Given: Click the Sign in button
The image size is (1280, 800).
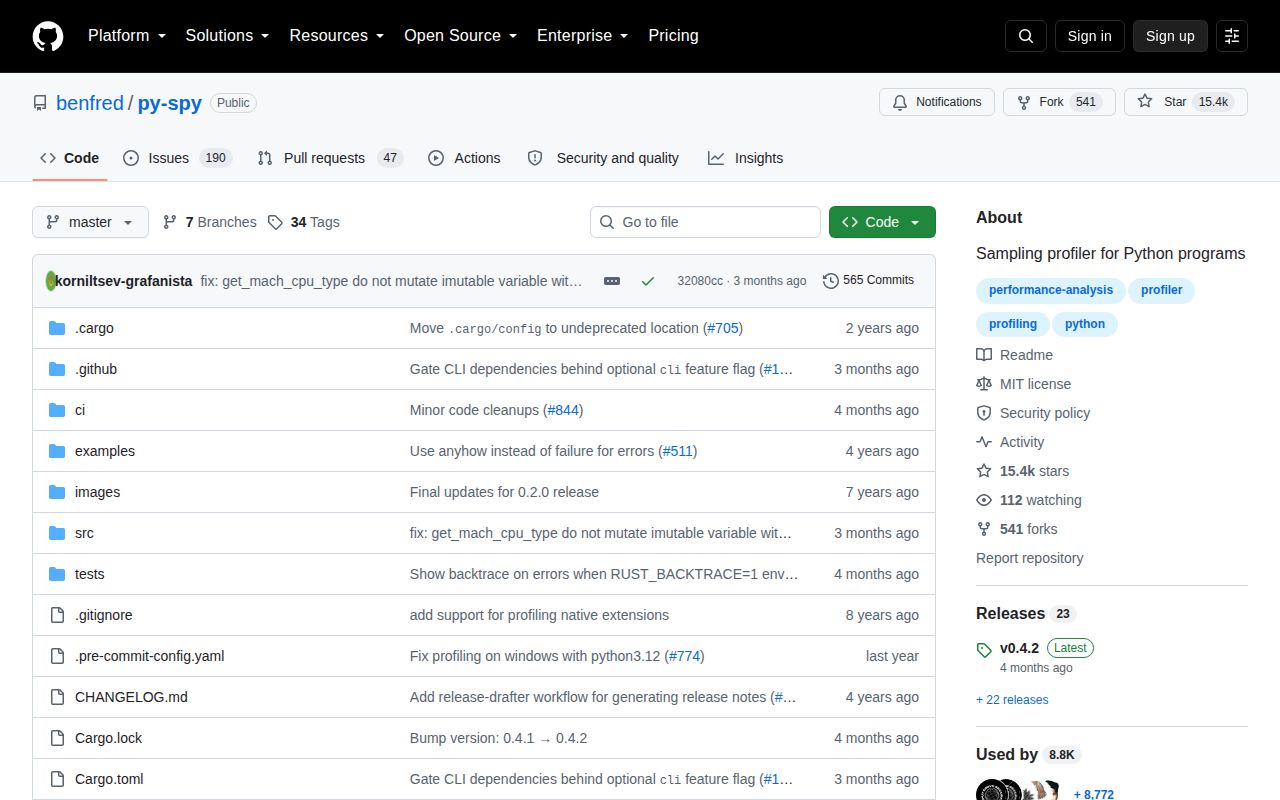Looking at the screenshot, I should pos(1089,36).
